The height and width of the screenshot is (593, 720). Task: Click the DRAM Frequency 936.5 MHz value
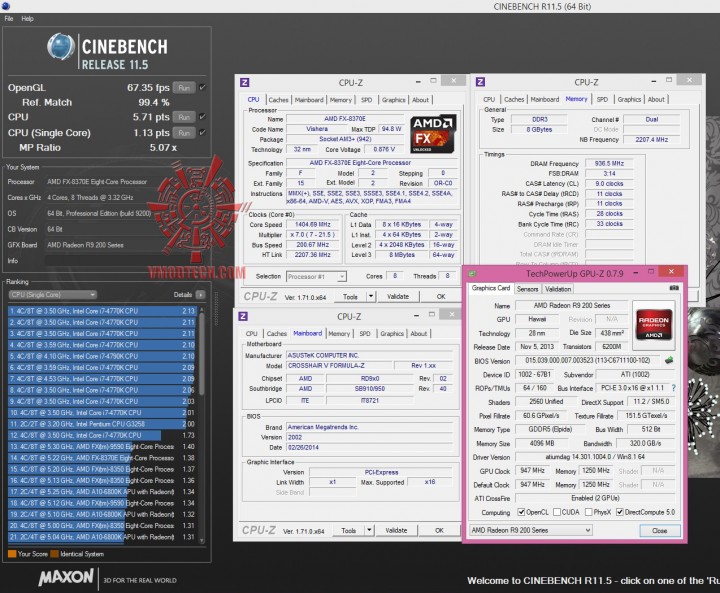(609, 163)
